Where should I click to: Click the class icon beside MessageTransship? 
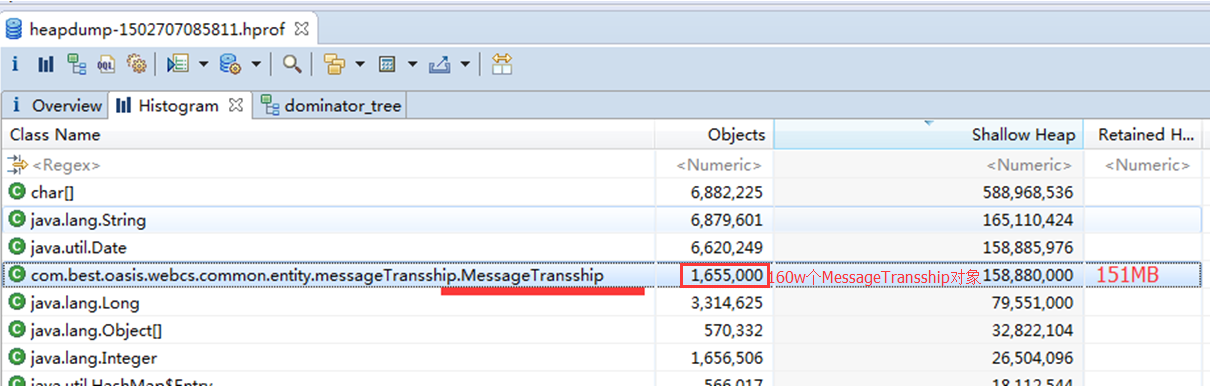(x=17, y=275)
